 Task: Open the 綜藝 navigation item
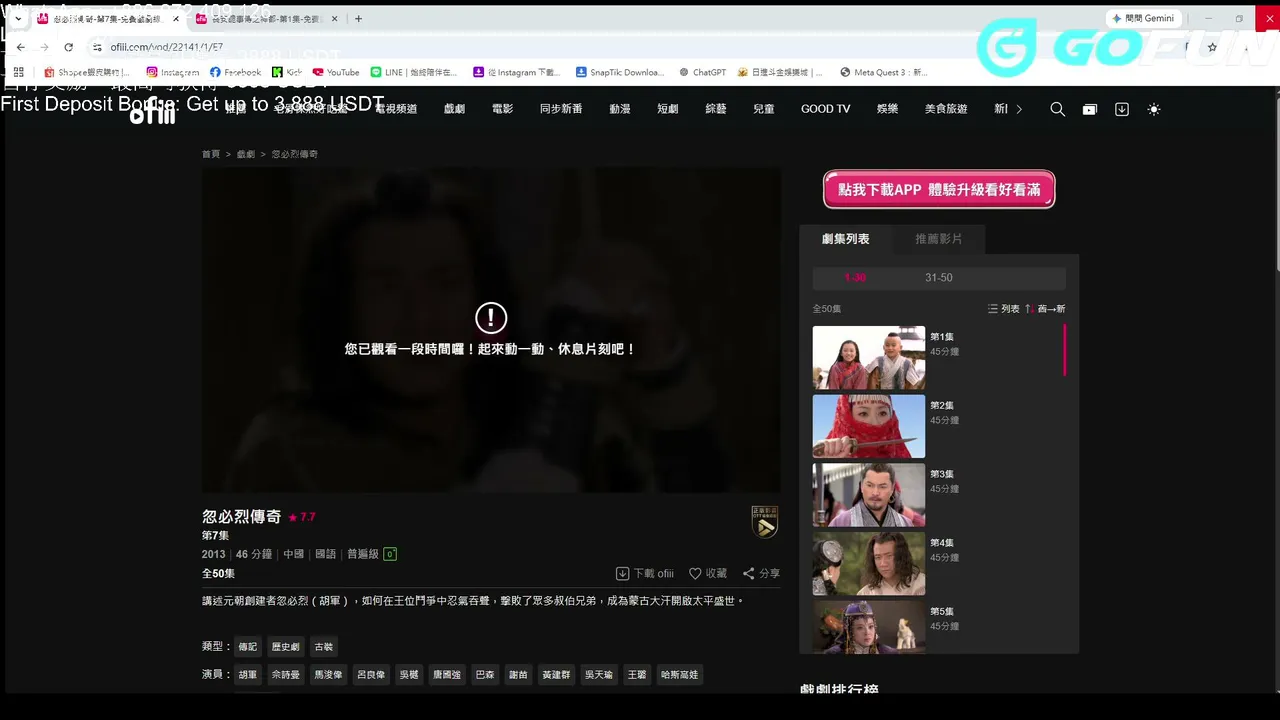pyautogui.click(x=716, y=109)
